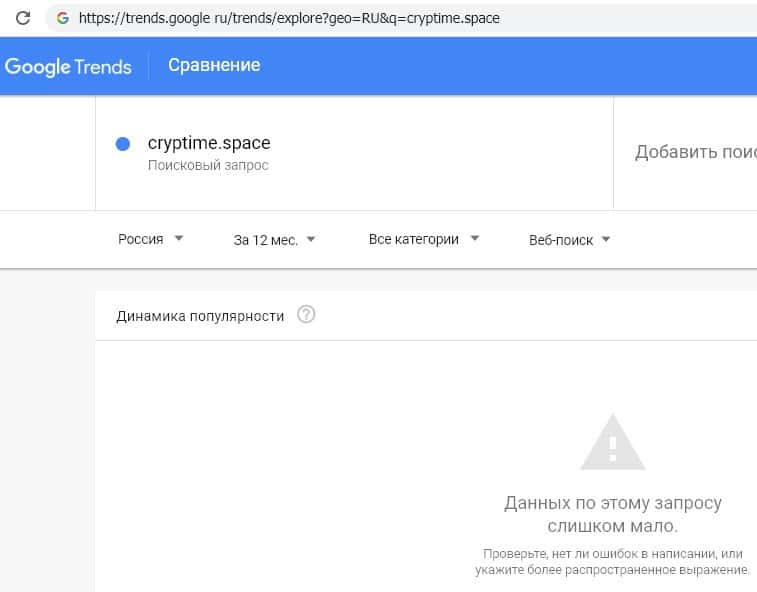Click empty blue header area right of Сравнение

(x=500, y=66)
